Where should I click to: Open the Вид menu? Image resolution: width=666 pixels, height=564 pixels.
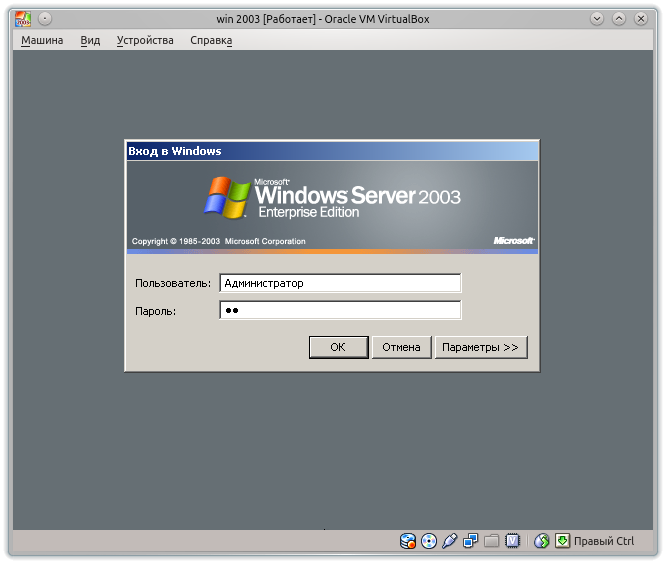(90, 40)
